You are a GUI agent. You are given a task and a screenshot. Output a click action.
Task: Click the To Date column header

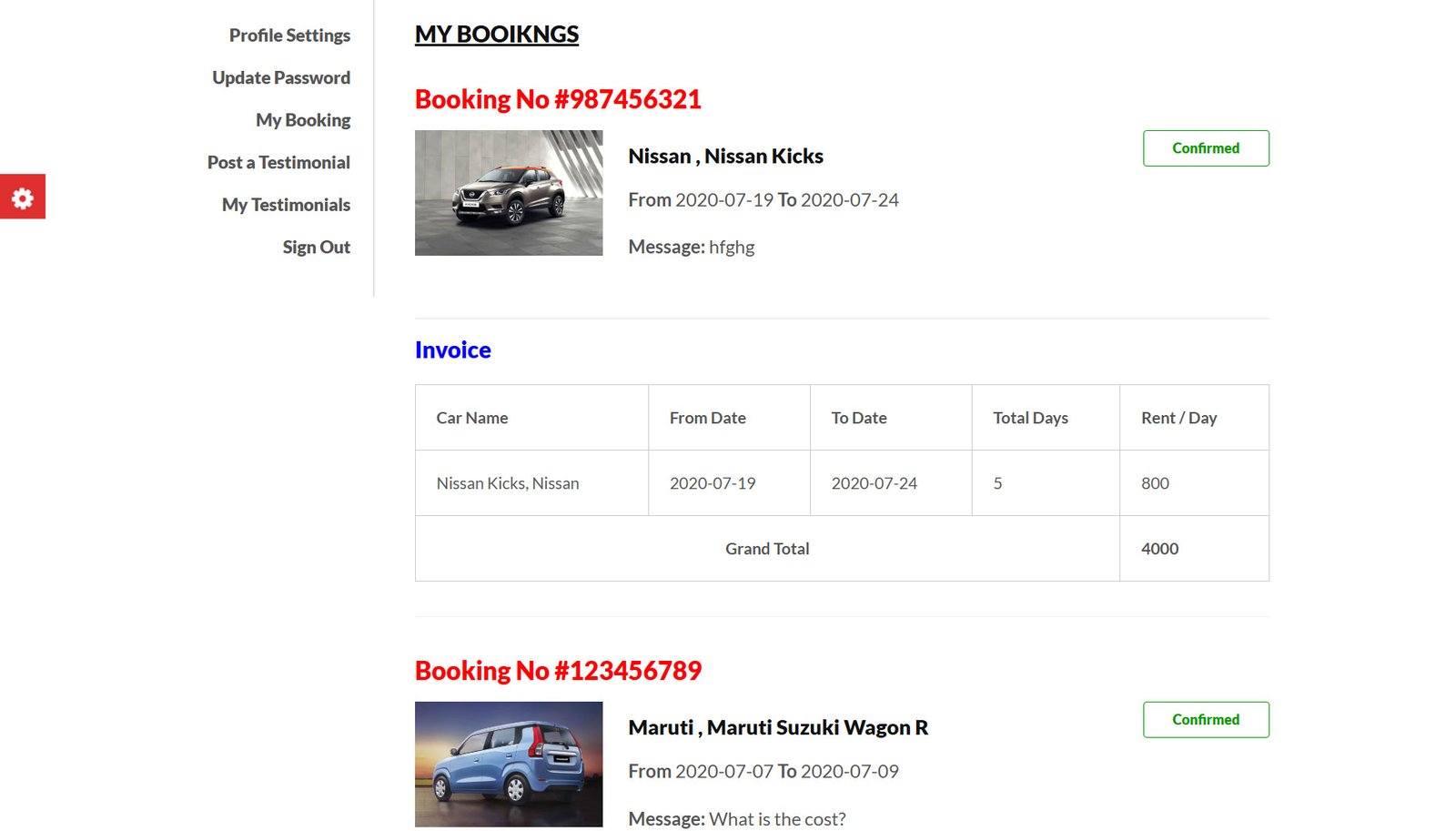pos(891,418)
